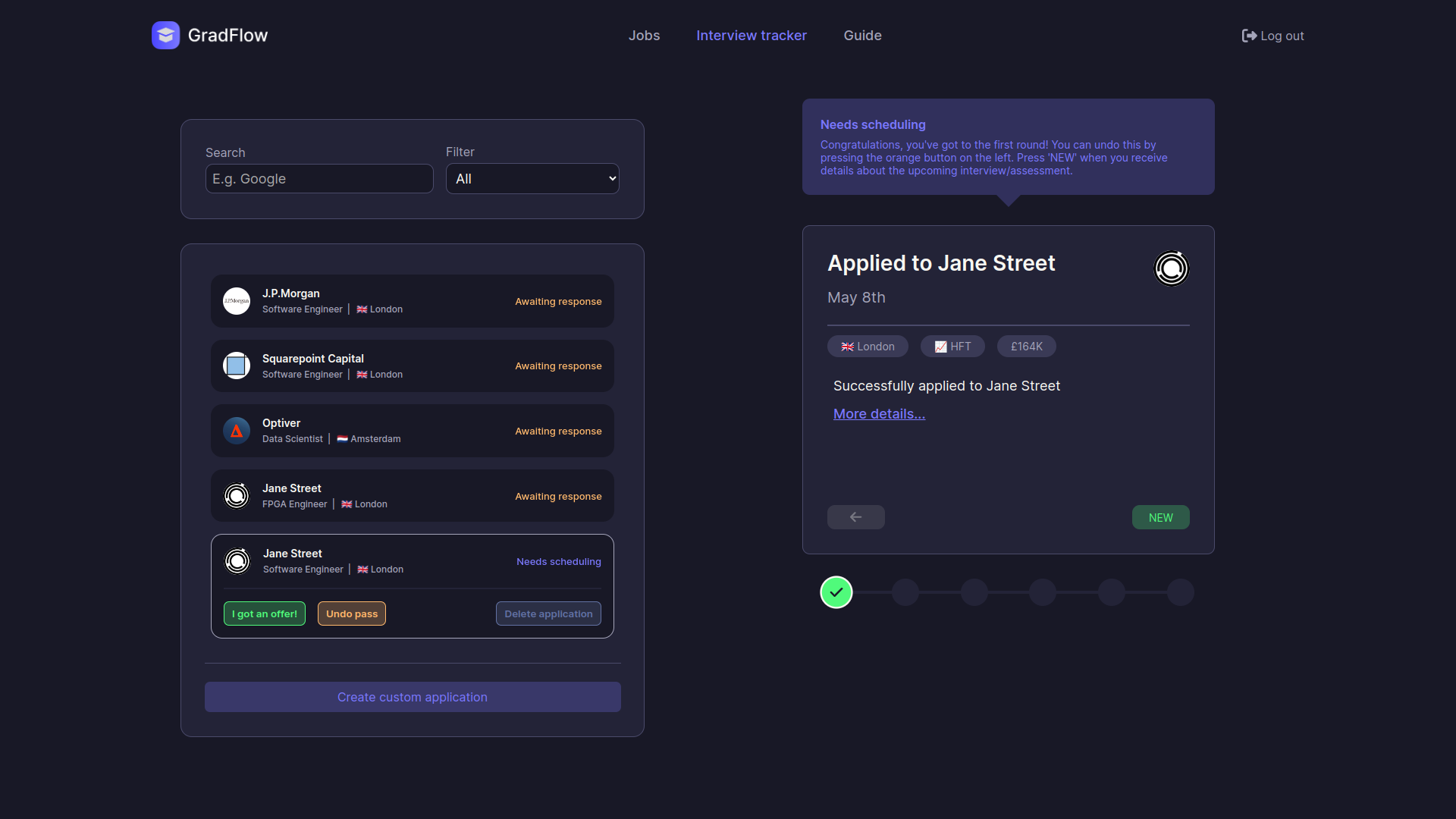Click the 'May 8th' date text

[x=856, y=297]
